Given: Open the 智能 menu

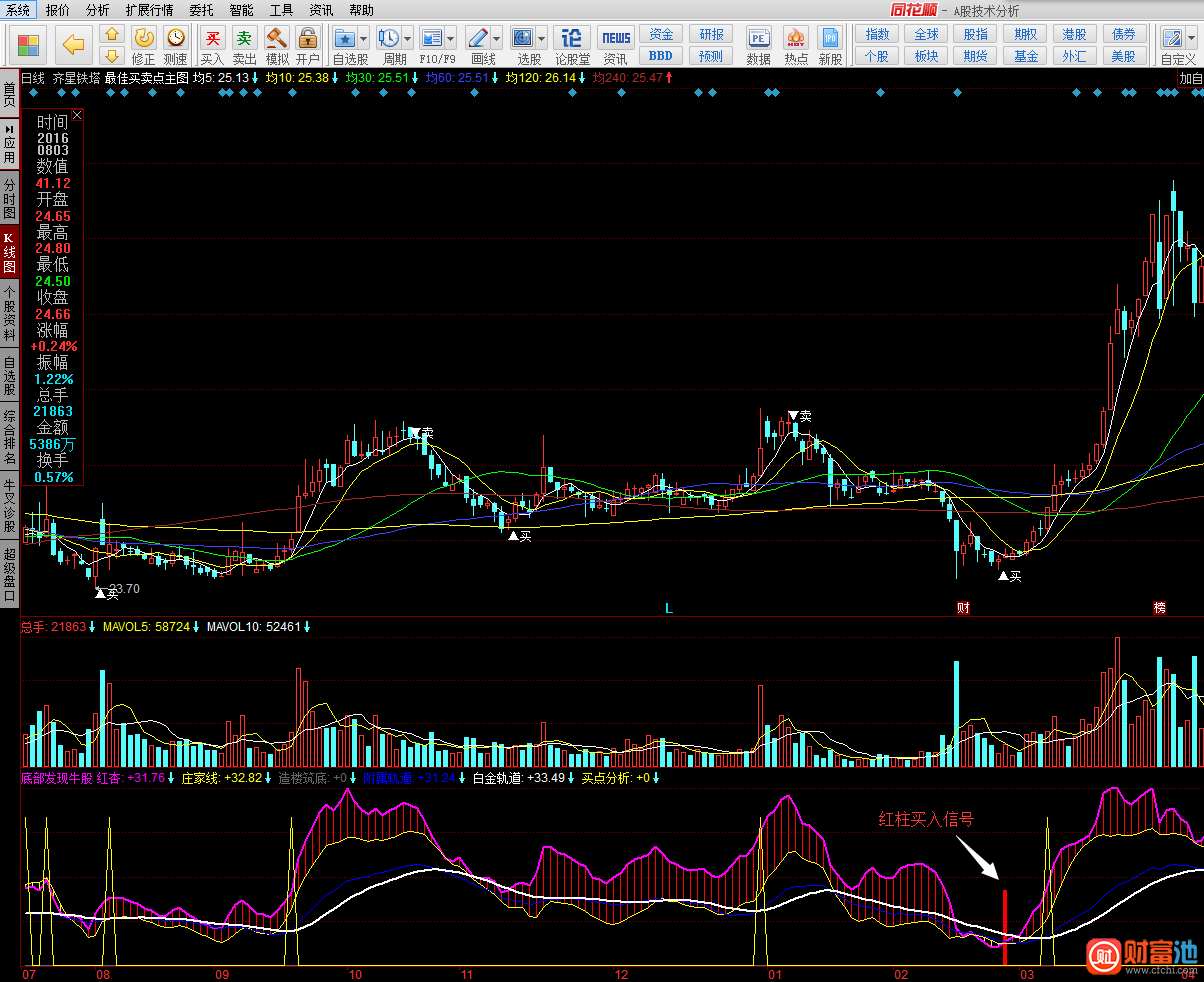Looking at the screenshot, I should tap(241, 10).
